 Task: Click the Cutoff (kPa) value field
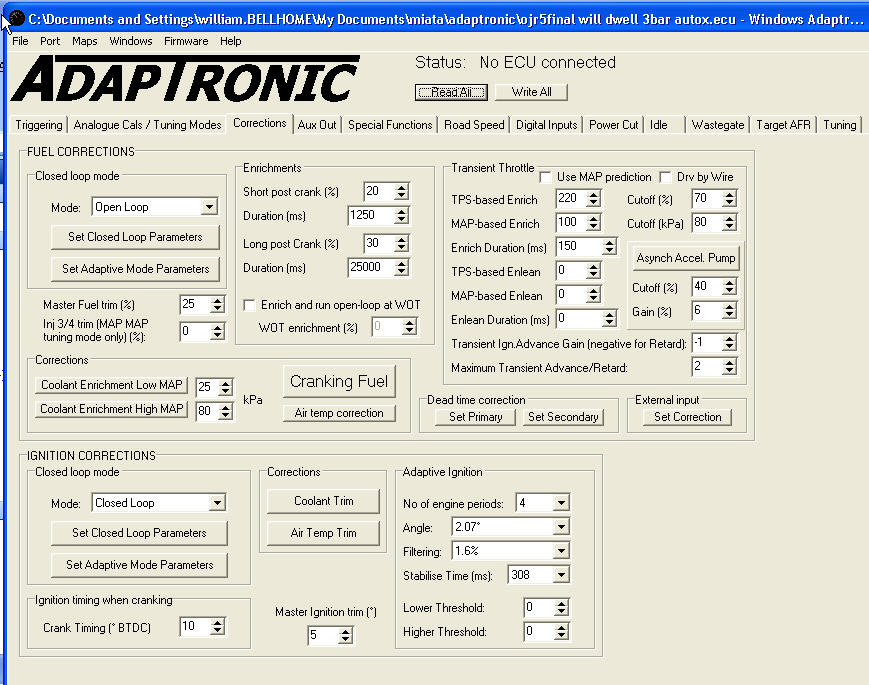coord(707,223)
